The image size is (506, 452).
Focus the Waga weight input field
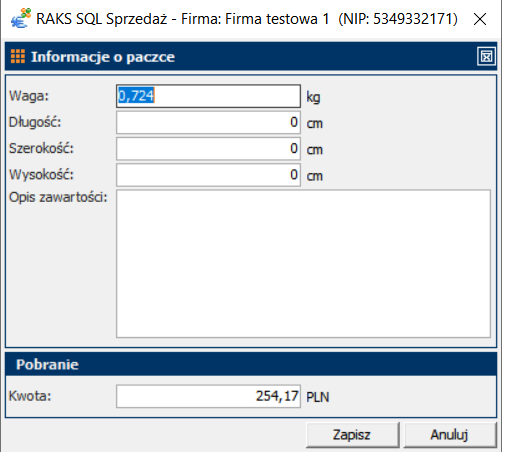208,96
